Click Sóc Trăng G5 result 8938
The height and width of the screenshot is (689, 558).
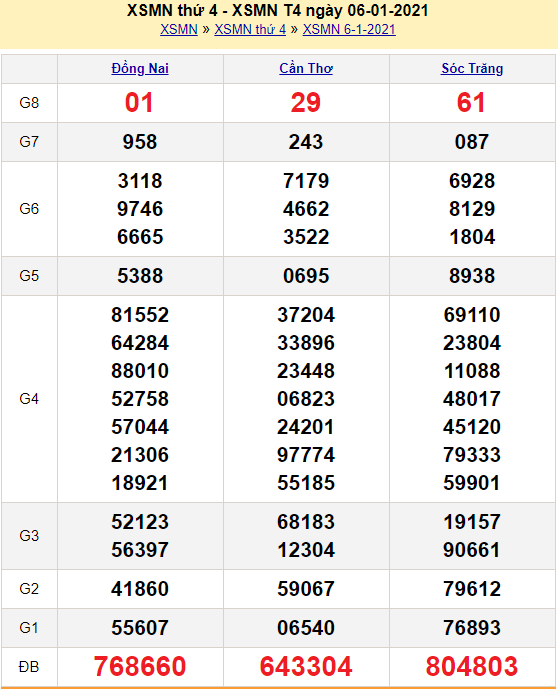pyautogui.click(x=472, y=276)
